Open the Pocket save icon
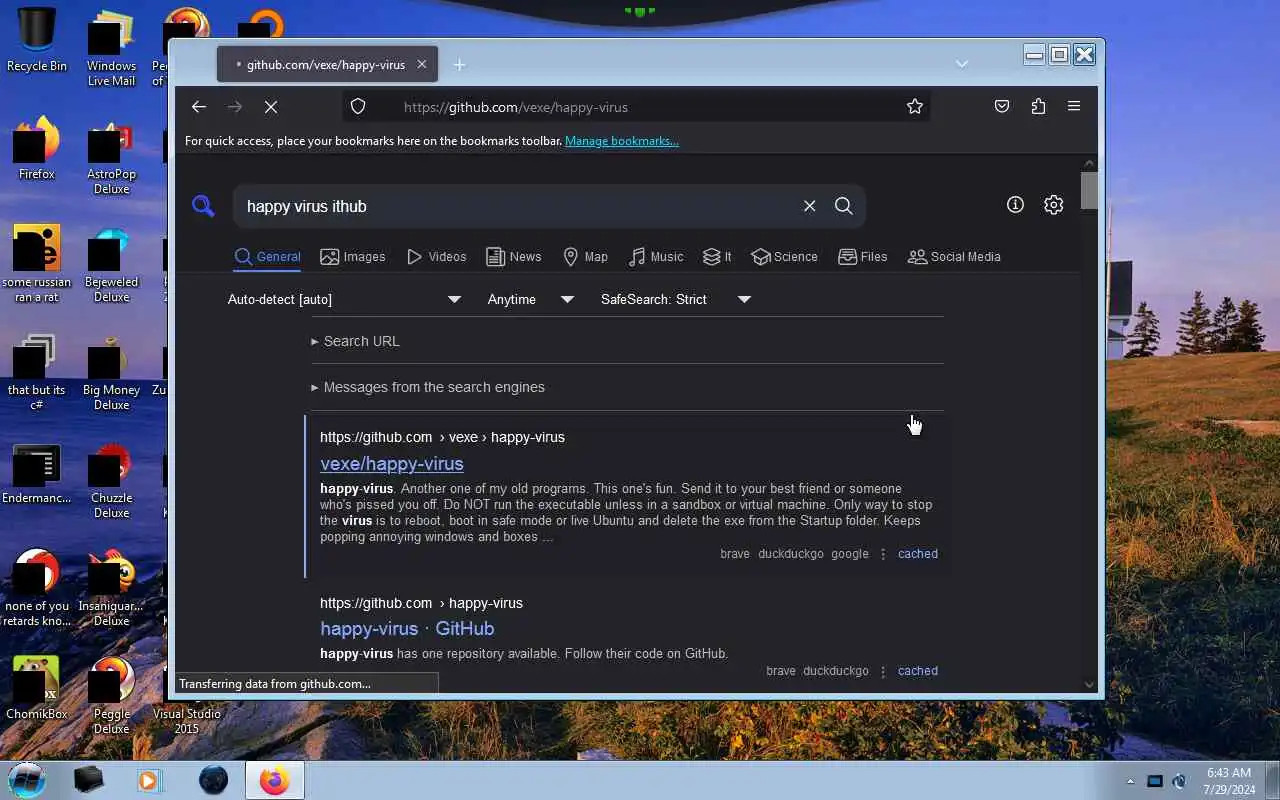Viewport: 1280px width, 800px height. (x=1002, y=107)
